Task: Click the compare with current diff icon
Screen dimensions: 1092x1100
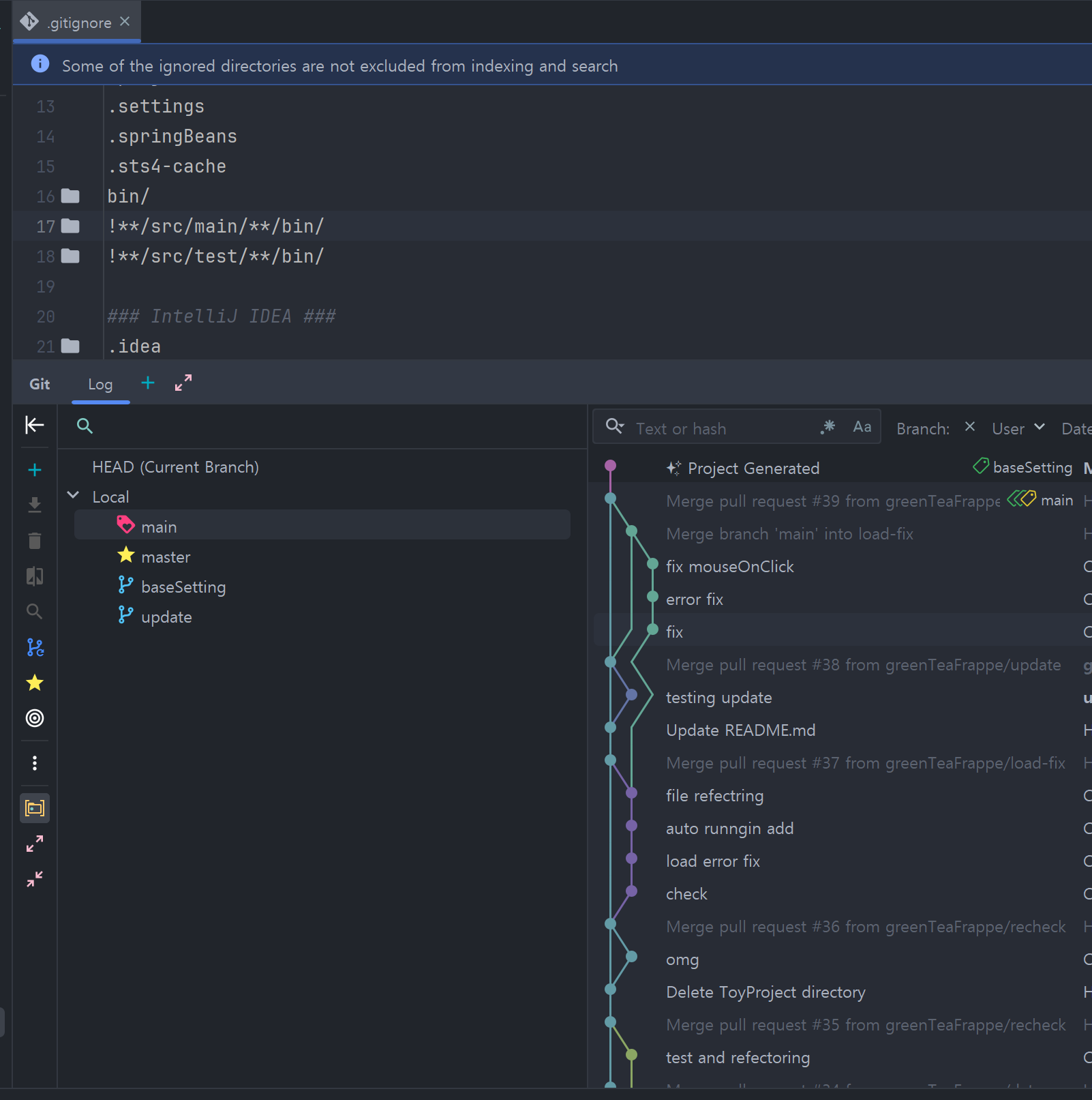Action: coord(35,576)
